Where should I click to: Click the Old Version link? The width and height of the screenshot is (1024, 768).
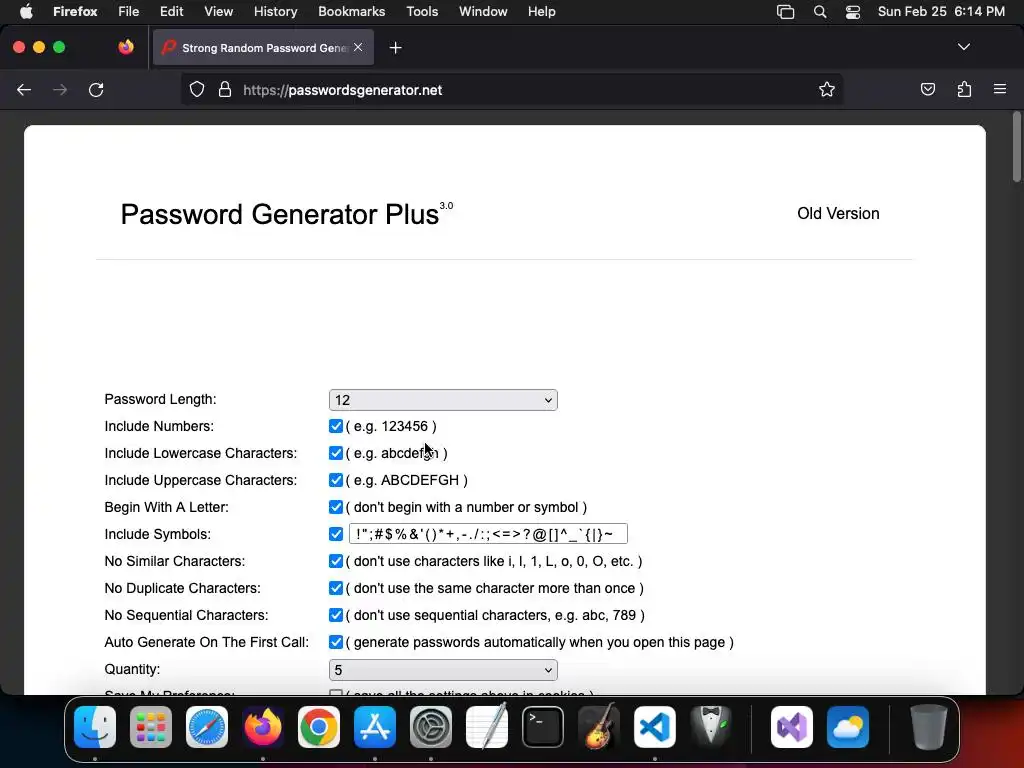pos(838,214)
